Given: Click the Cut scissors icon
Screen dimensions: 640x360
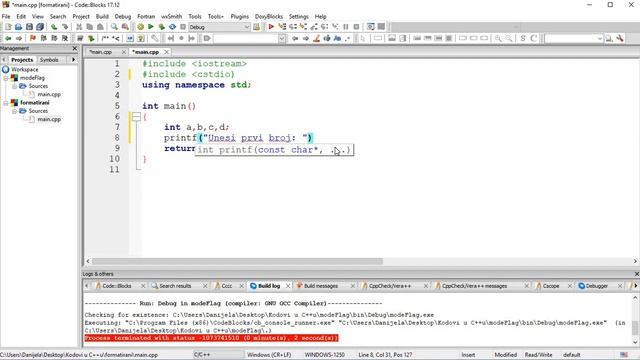Looking at the screenshot, I should click(x=79, y=27).
